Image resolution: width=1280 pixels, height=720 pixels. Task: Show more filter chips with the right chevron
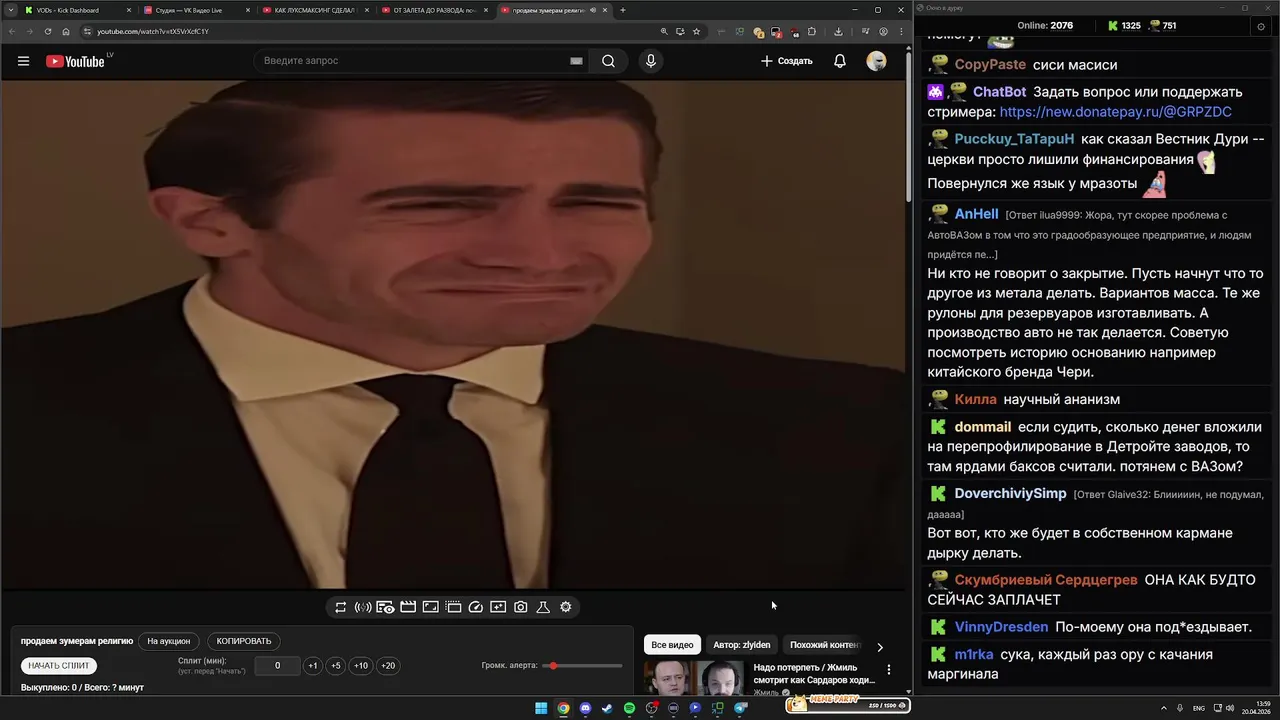[x=880, y=647]
